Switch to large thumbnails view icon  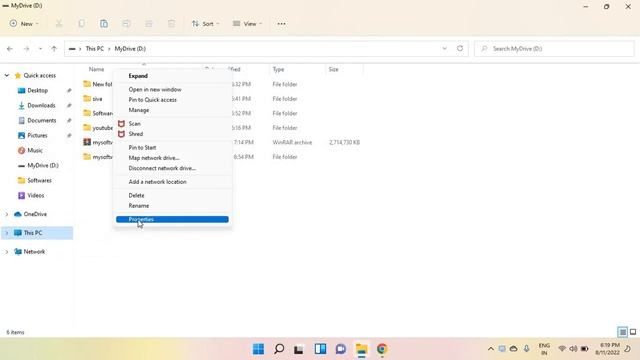point(633,332)
